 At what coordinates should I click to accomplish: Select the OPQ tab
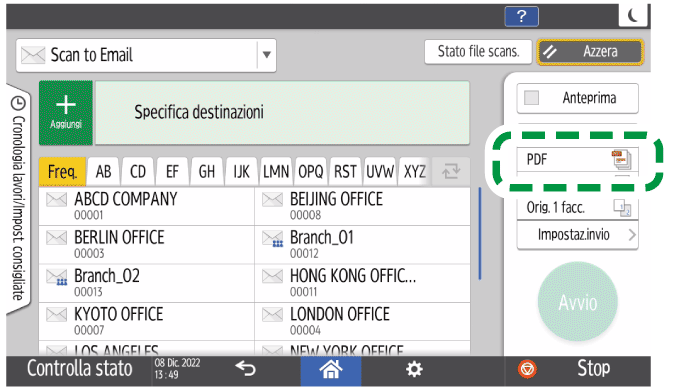coord(310,172)
